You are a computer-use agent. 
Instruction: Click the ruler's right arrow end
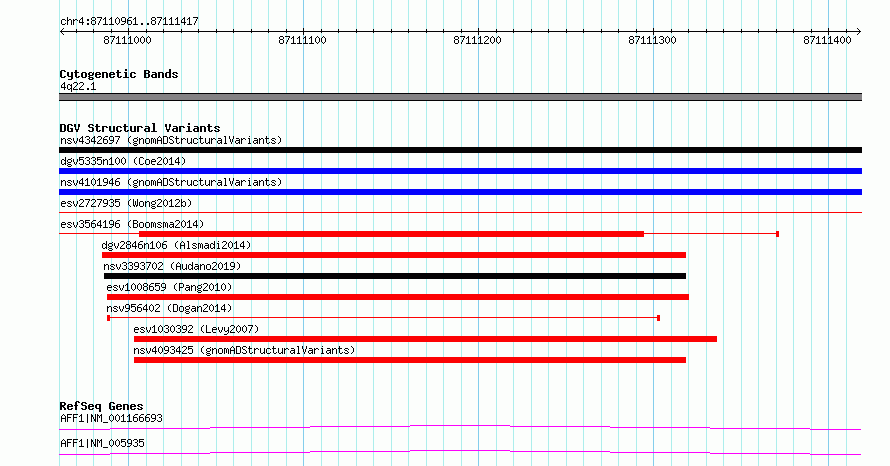[859, 32]
